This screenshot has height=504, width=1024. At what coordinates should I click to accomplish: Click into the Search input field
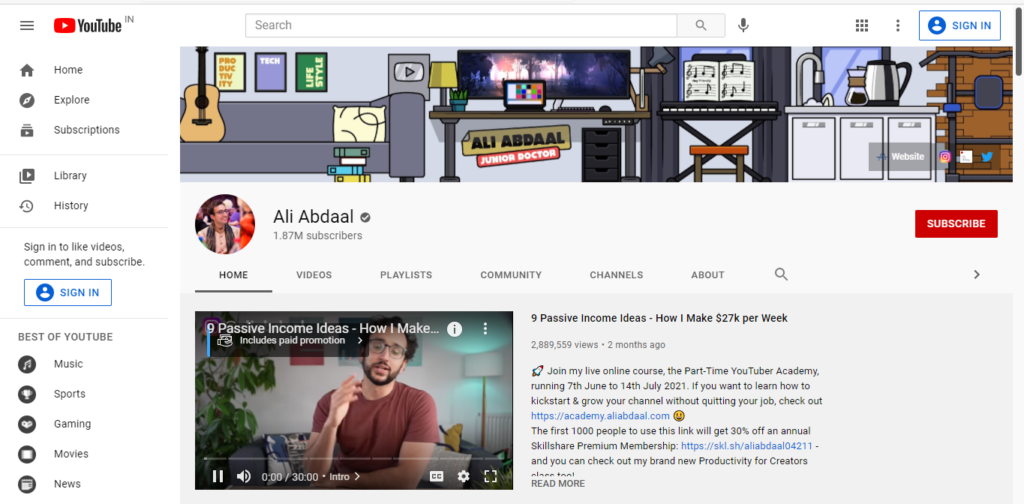coord(461,25)
